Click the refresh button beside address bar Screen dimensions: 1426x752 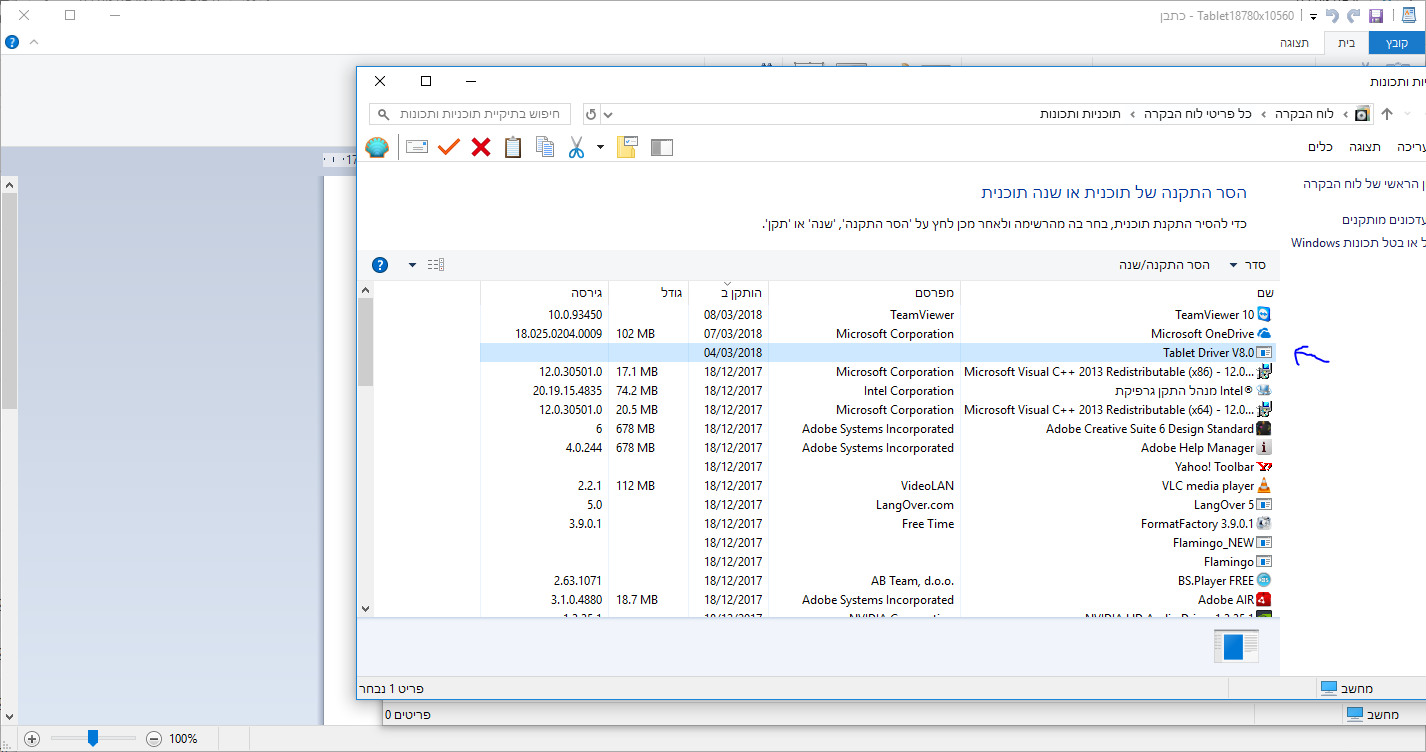[x=591, y=114]
